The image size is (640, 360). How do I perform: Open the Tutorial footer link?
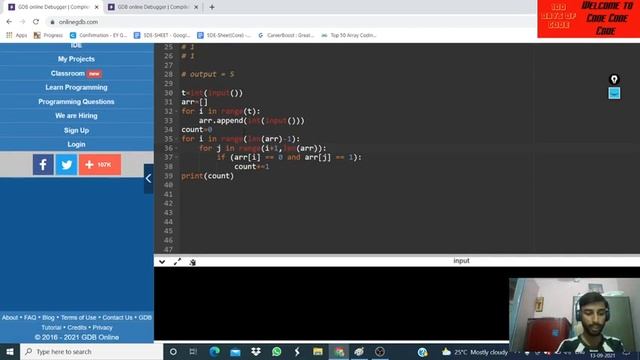tap(51, 328)
